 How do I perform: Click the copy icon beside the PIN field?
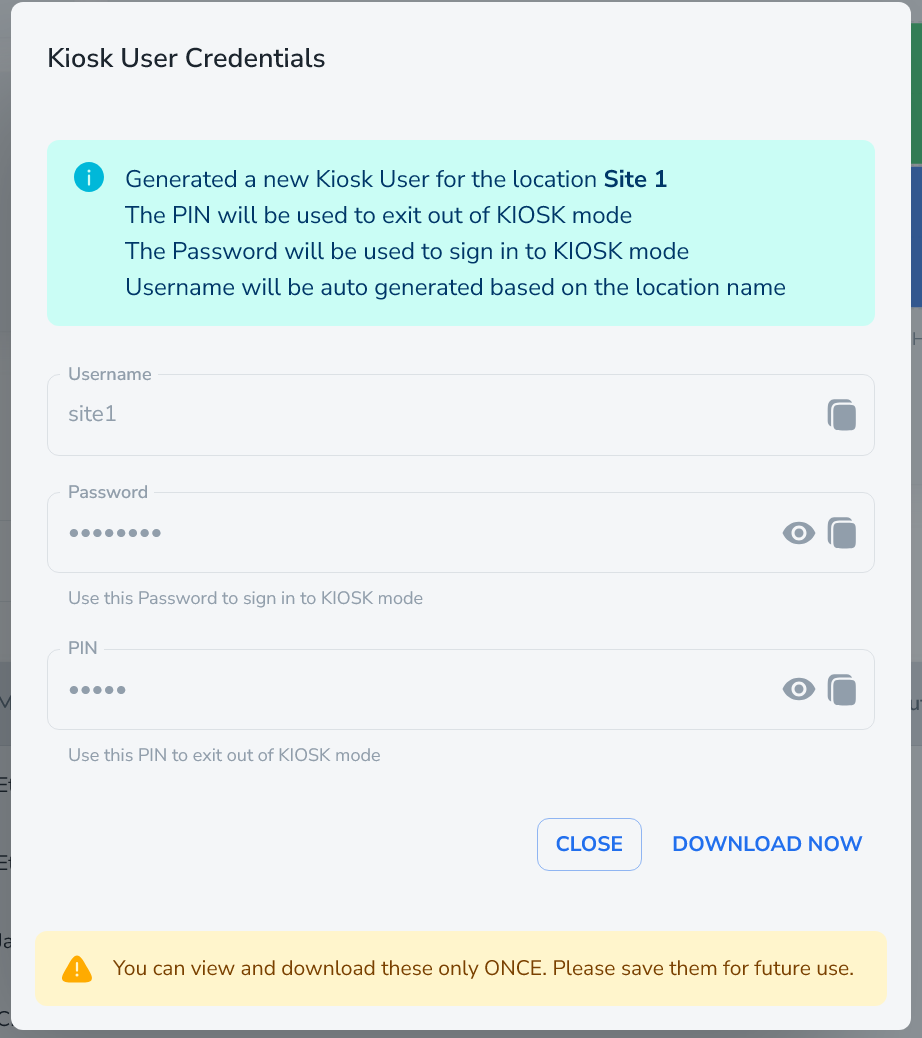click(x=842, y=689)
